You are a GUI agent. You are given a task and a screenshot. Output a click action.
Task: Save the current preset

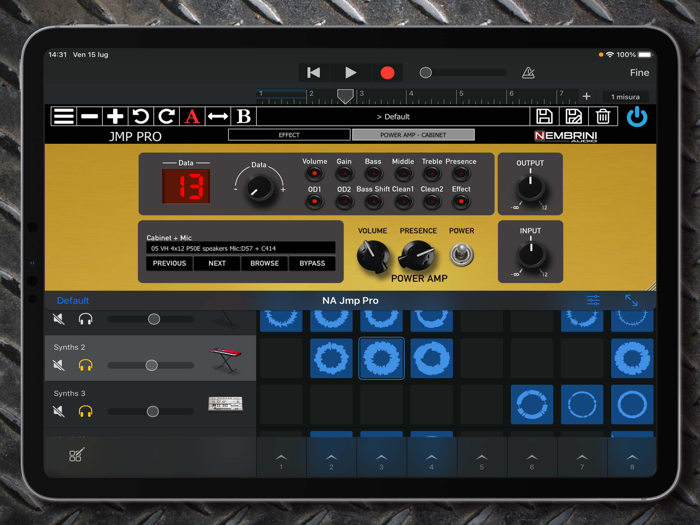tap(544, 117)
